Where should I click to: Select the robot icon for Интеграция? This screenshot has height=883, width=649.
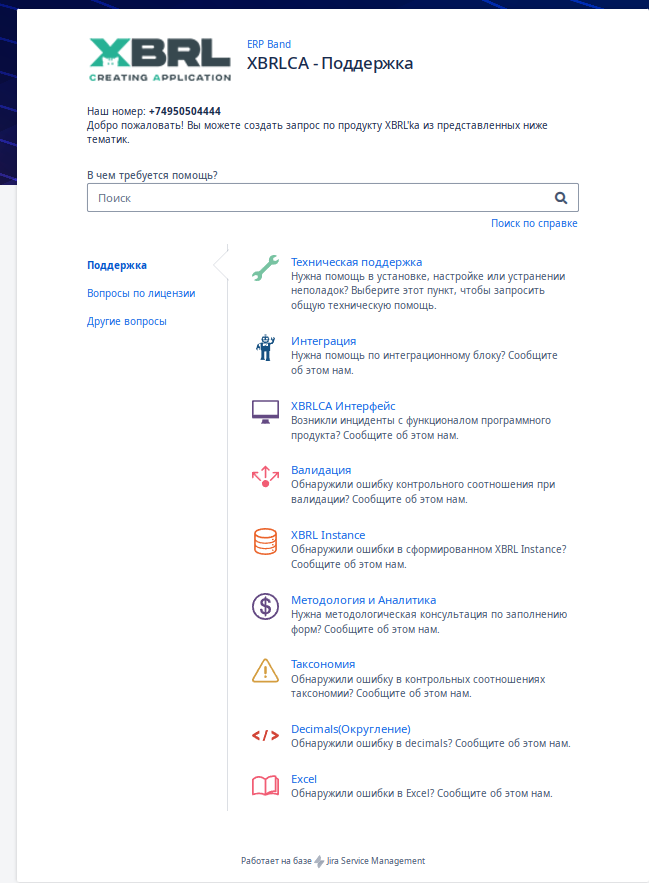click(265, 347)
